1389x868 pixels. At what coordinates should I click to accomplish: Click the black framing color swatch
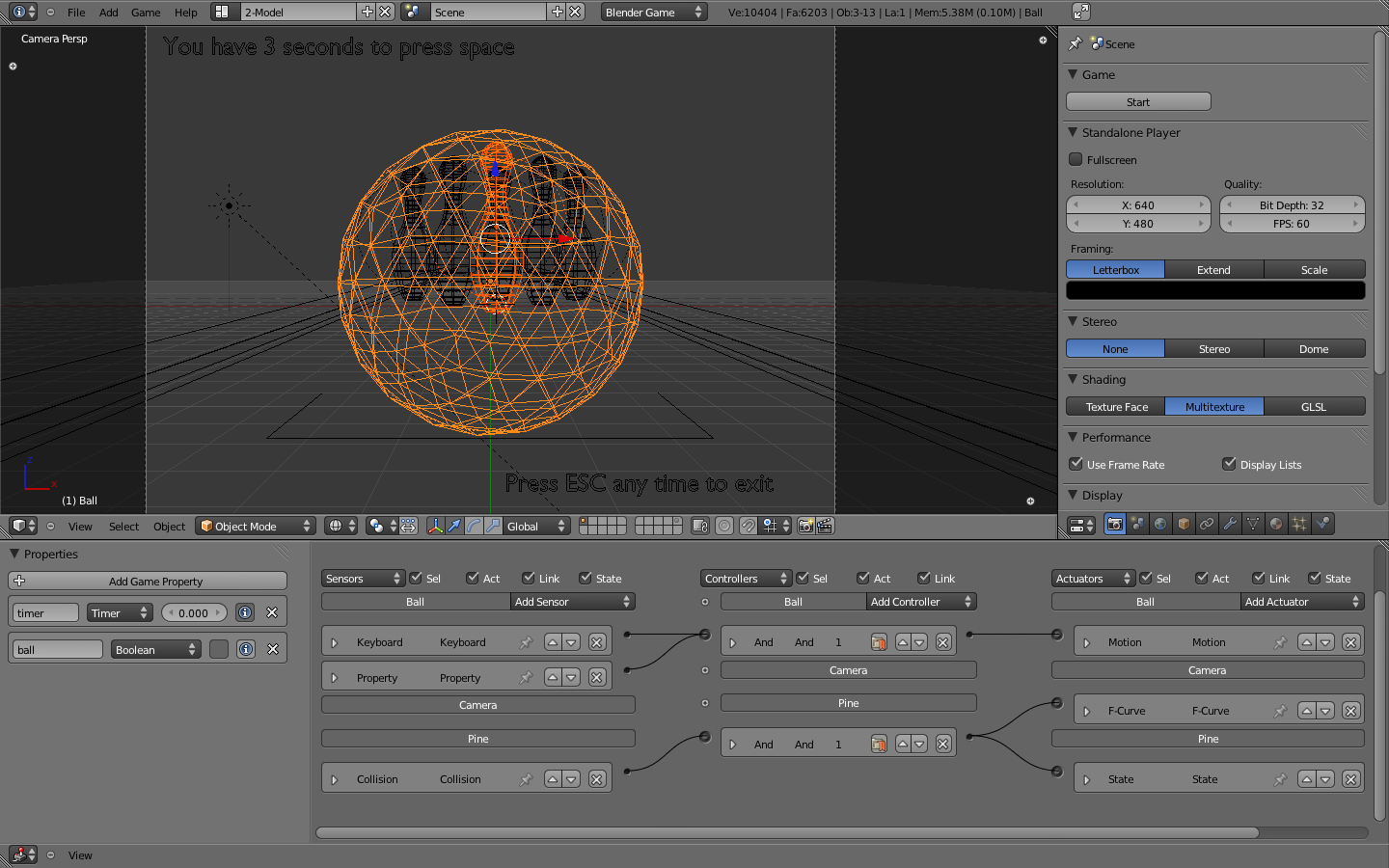click(x=1214, y=290)
